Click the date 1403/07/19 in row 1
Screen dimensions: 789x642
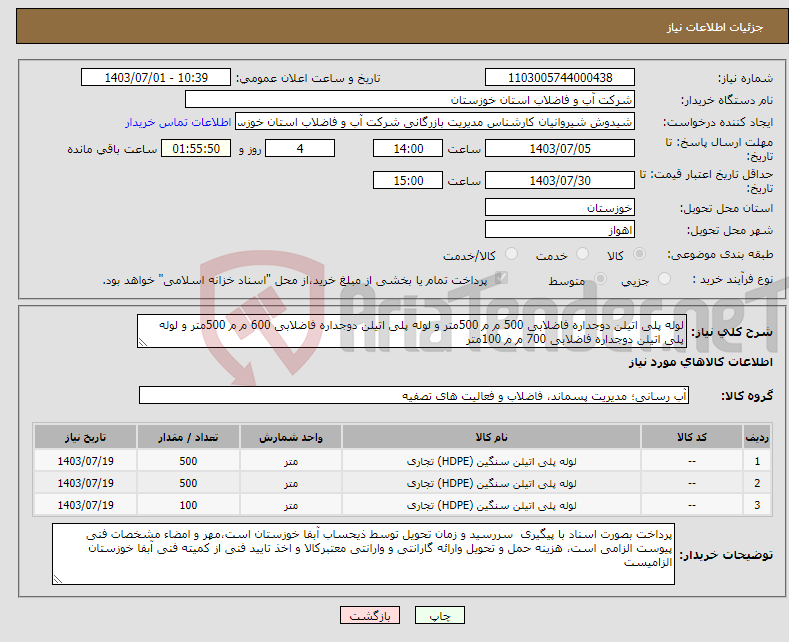click(85, 461)
